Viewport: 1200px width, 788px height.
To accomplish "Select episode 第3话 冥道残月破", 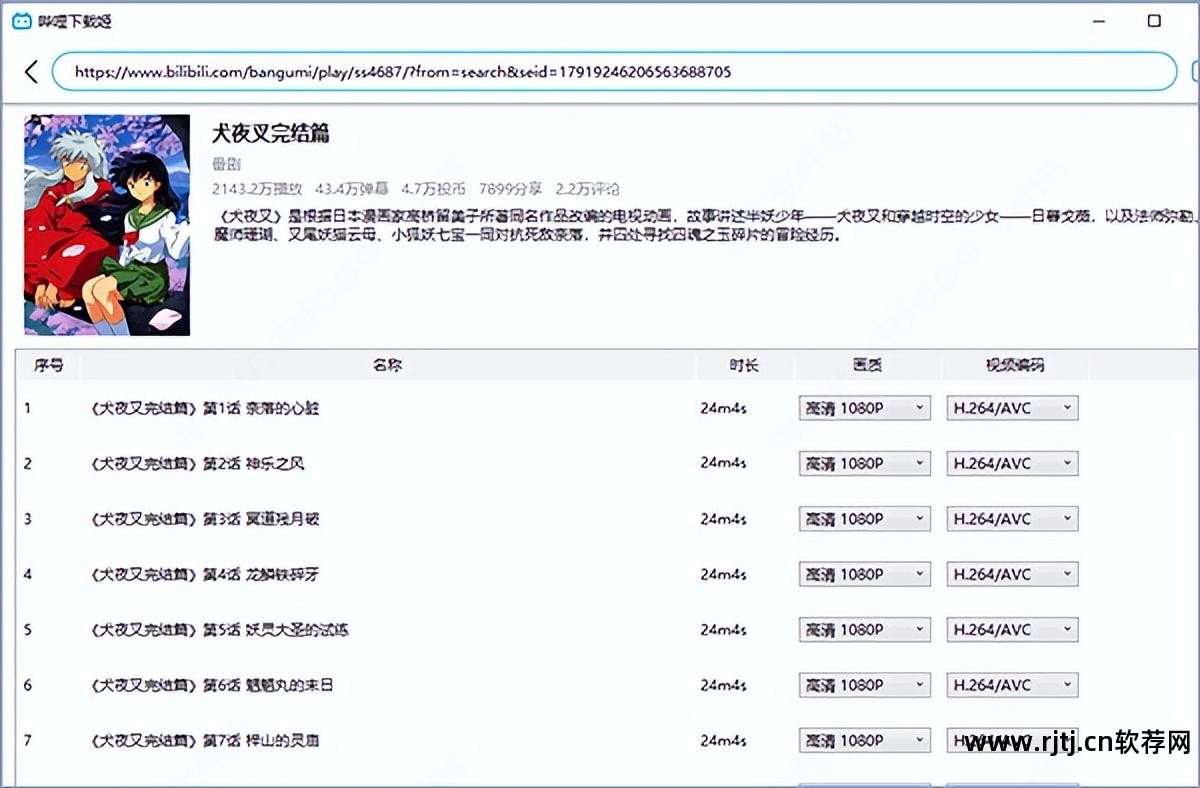I will (x=205, y=519).
